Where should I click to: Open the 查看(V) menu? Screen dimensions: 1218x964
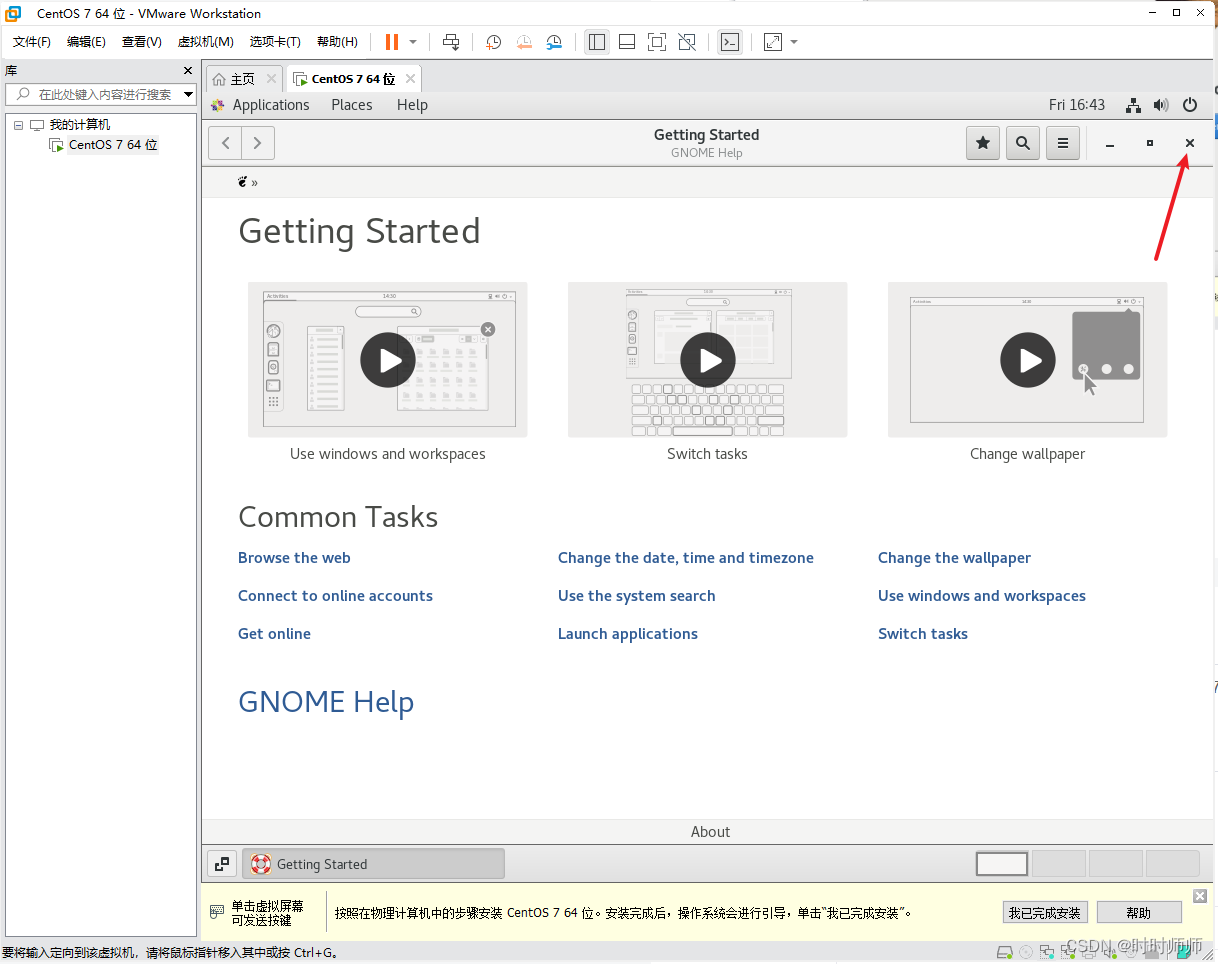[x=141, y=42]
